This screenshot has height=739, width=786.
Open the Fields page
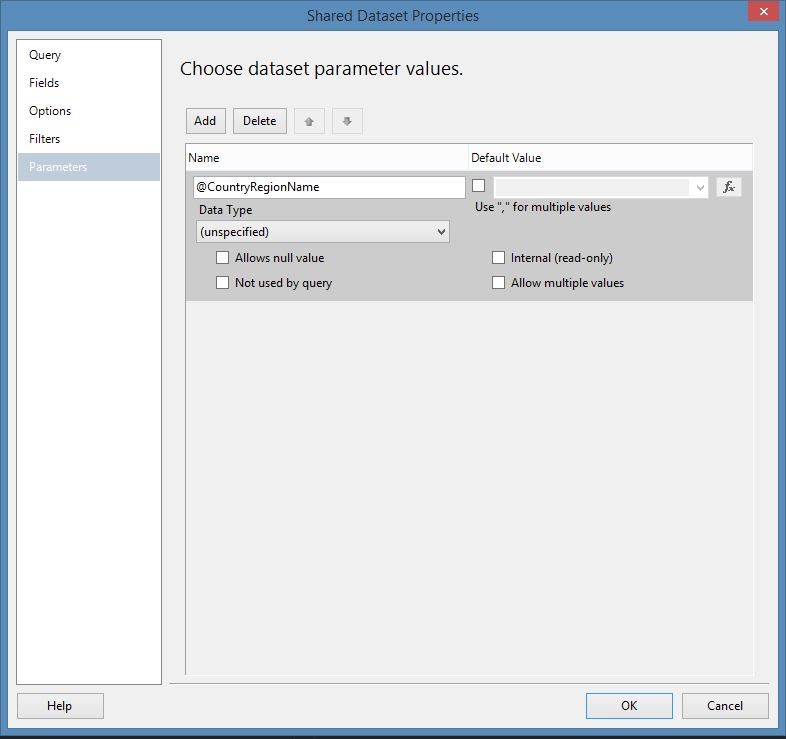[44, 83]
